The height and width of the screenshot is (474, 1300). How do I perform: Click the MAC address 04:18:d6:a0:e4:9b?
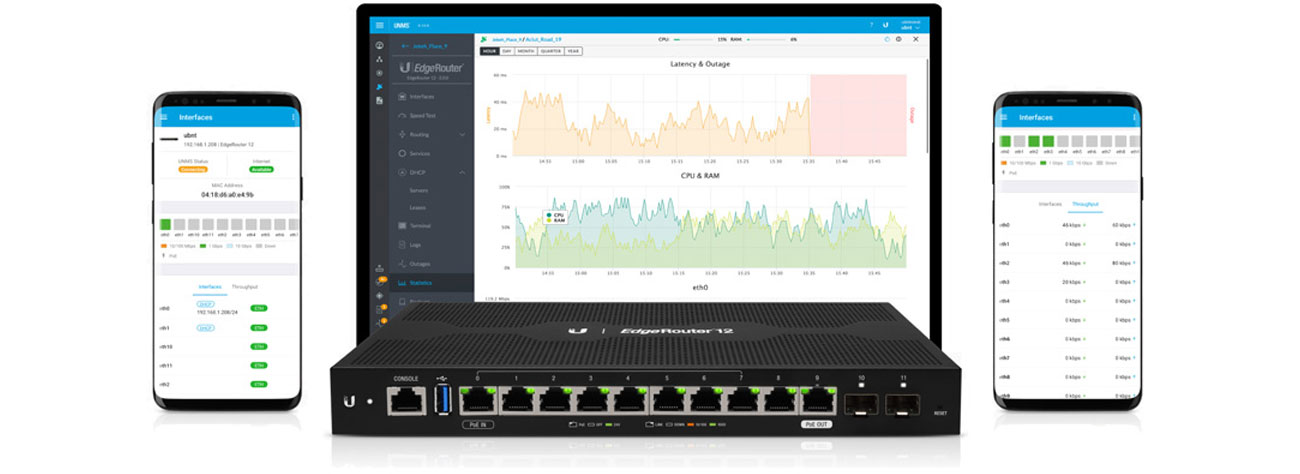(228, 195)
